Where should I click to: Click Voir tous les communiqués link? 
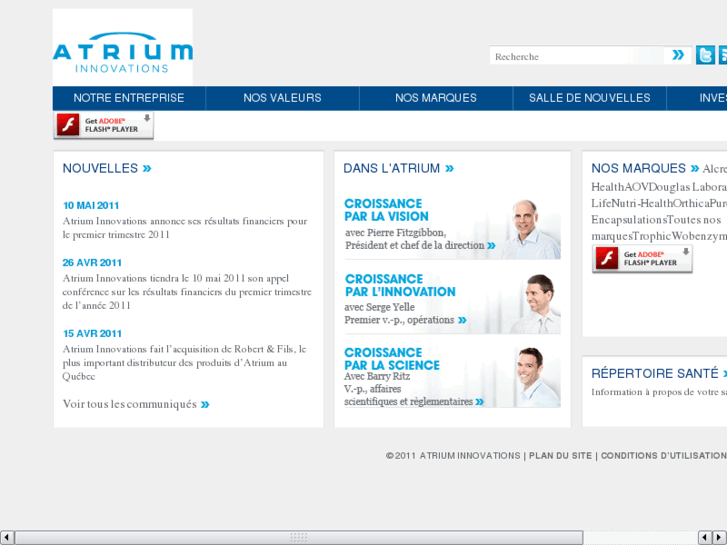(x=130, y=404)
